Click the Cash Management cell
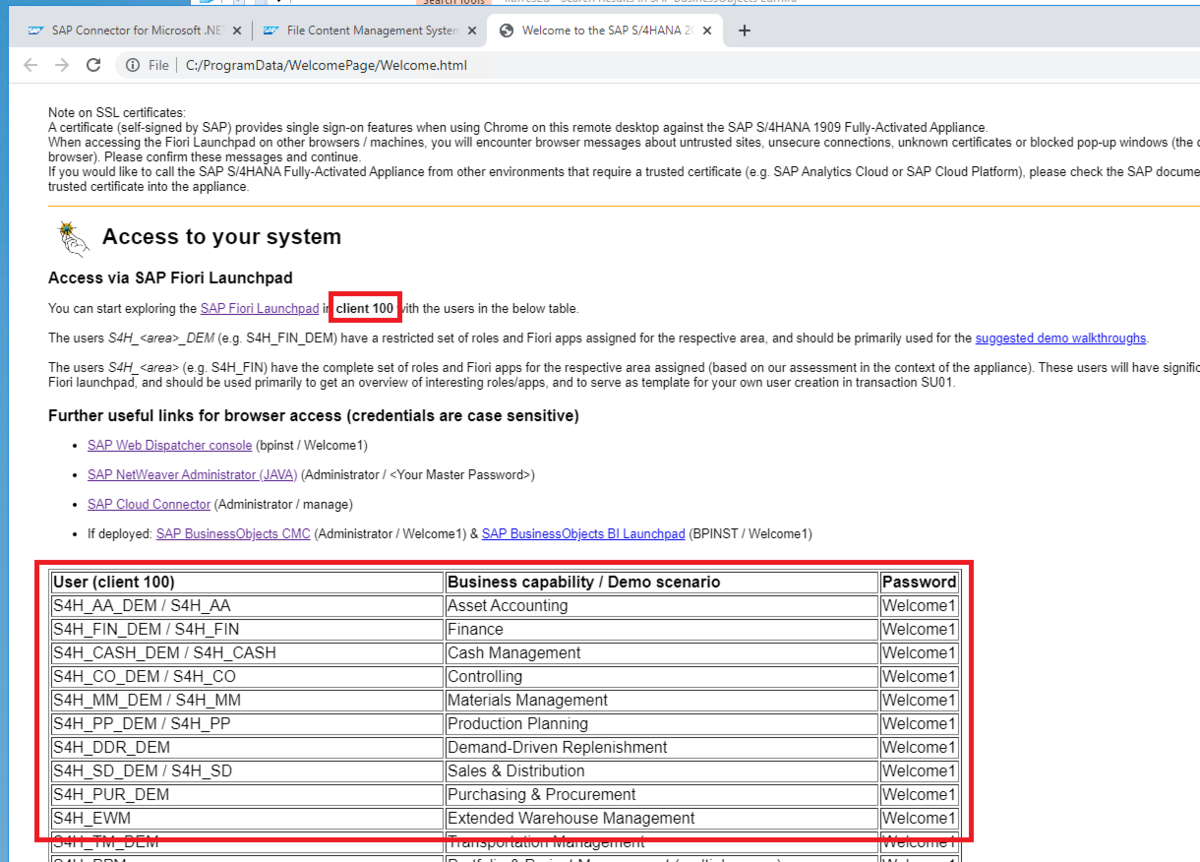The width and height of the screenshot is (1200, 862). coord(662,653)
